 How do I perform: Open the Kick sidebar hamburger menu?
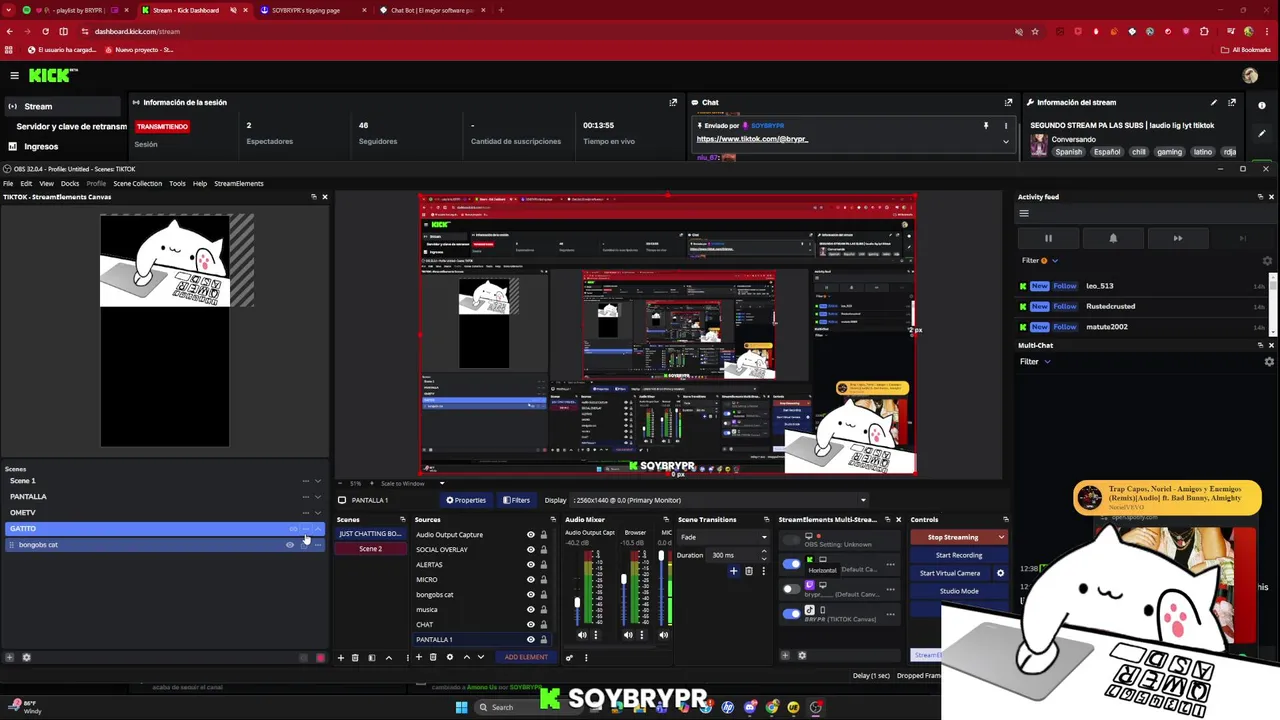14,75
